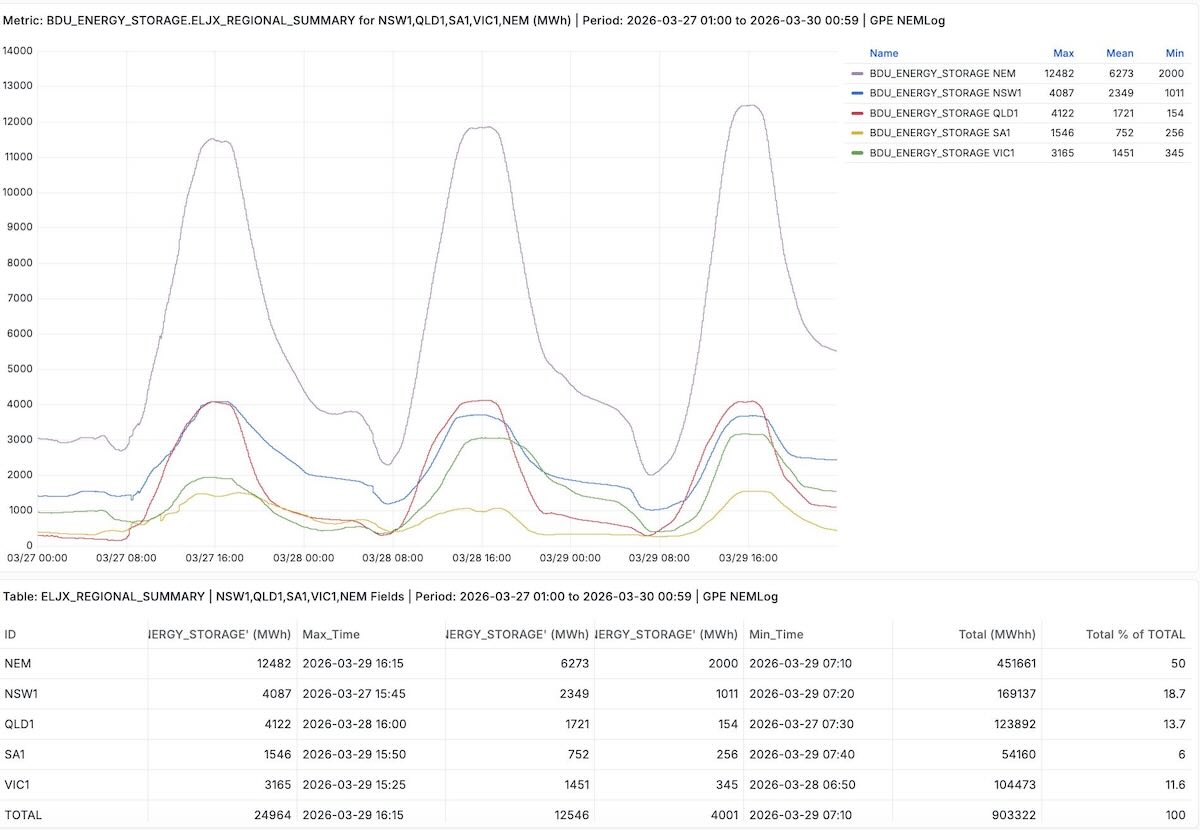The height and width of the screenshot is (830, 1200).
Task: Sort table by ID column header
Action: coord(11,634)
